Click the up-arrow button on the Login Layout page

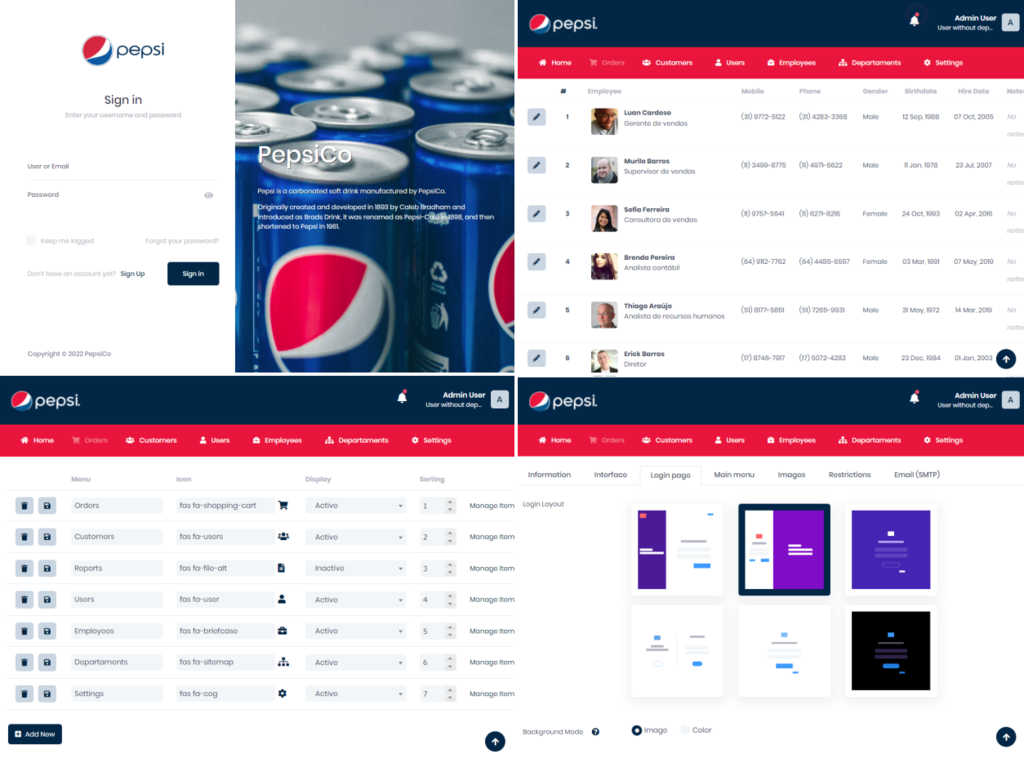point(1006,737)
